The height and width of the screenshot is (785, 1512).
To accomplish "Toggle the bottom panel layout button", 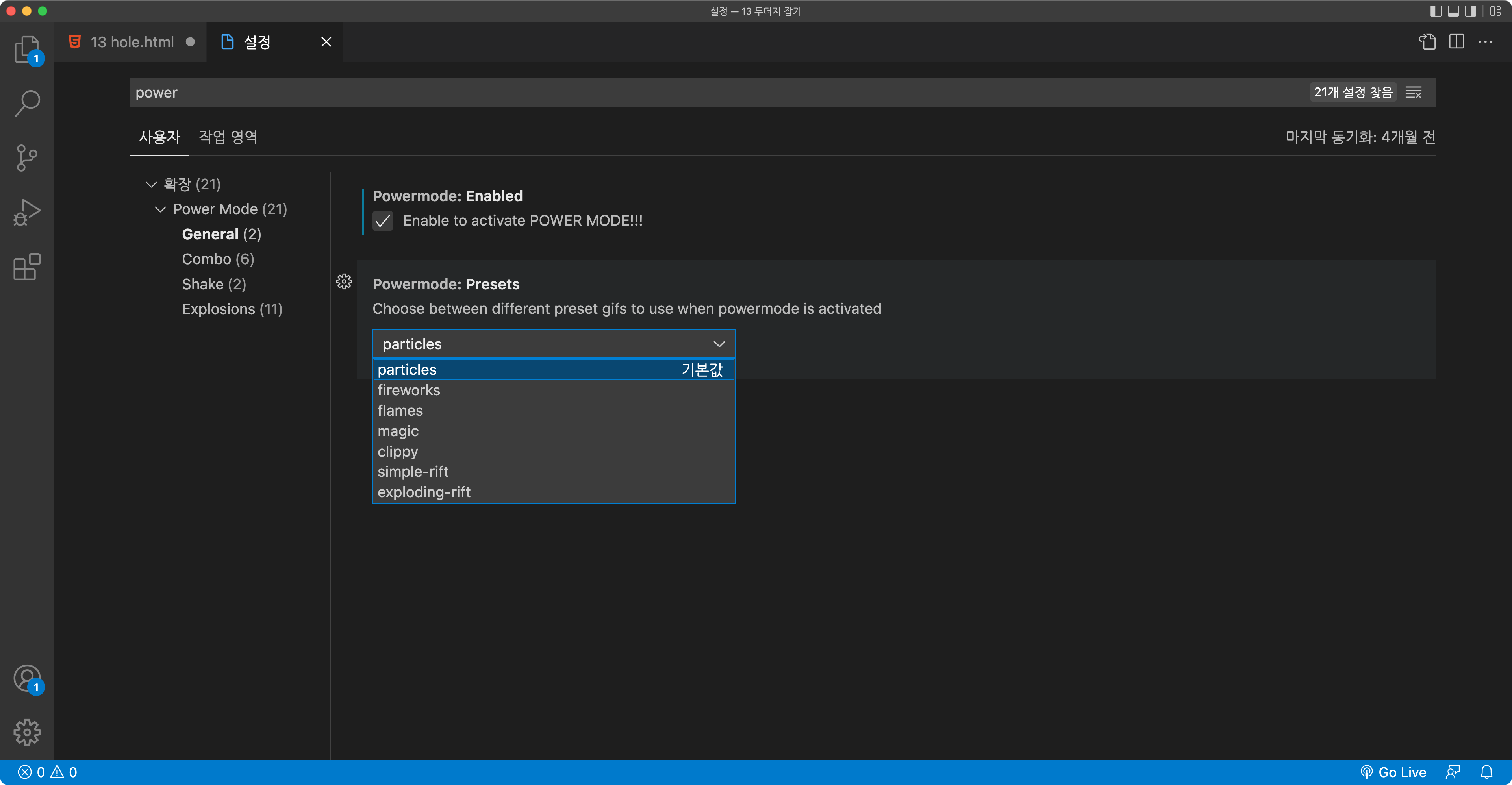I will 1453,11.
